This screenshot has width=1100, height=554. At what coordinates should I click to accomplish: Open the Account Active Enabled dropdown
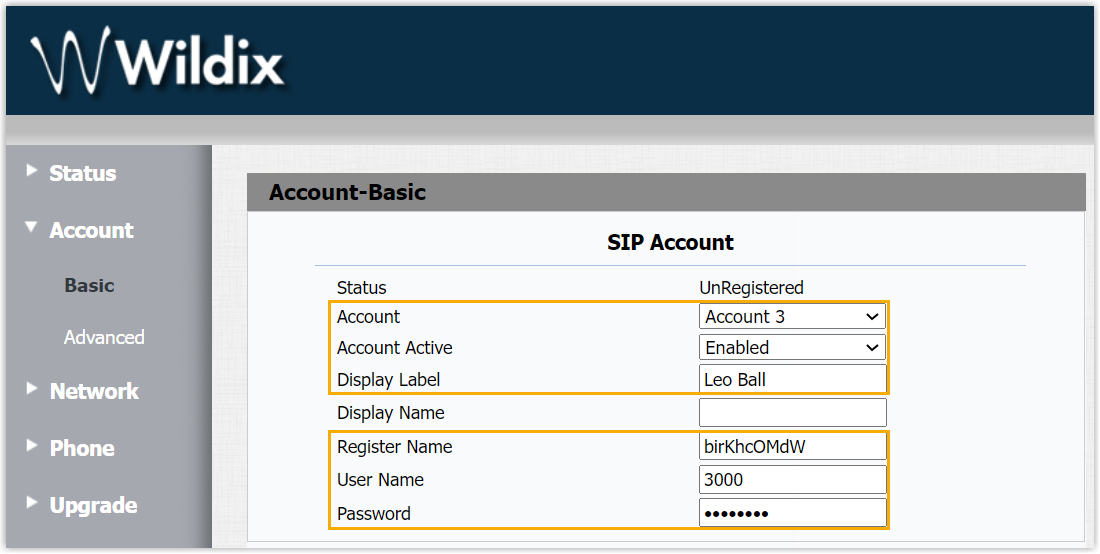click(x=792, y=348)
